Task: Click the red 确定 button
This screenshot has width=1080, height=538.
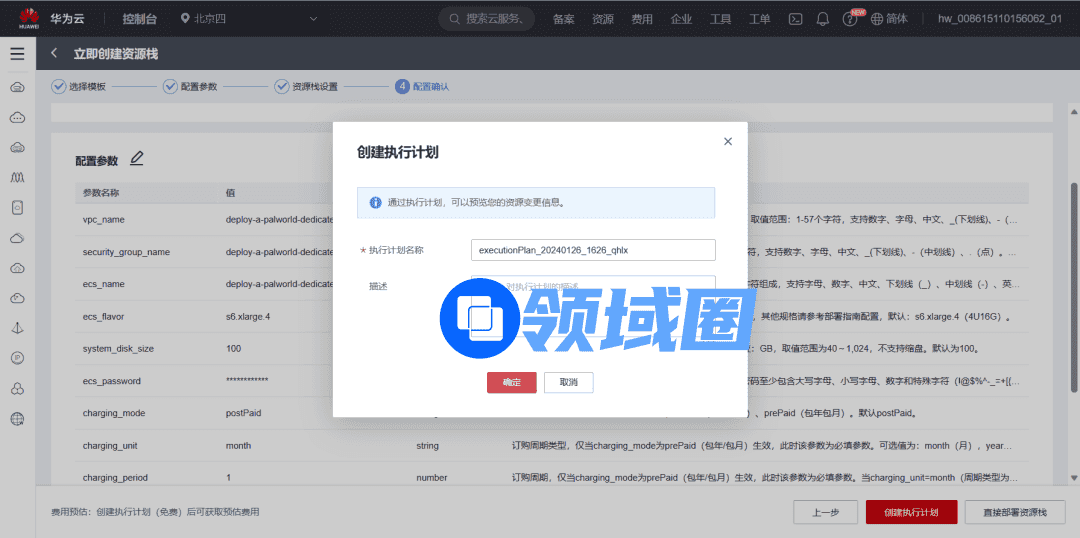Action: click(x=511, y=382)
